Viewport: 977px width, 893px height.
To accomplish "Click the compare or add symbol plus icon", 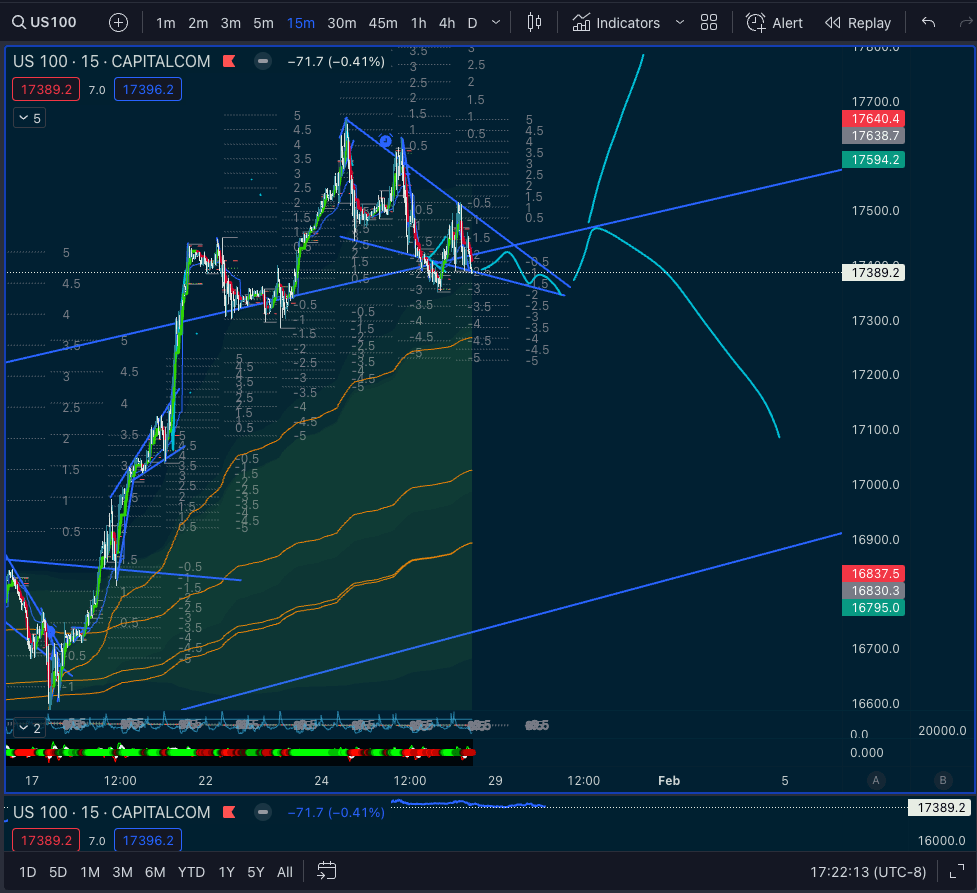I will tap(118, 22).
